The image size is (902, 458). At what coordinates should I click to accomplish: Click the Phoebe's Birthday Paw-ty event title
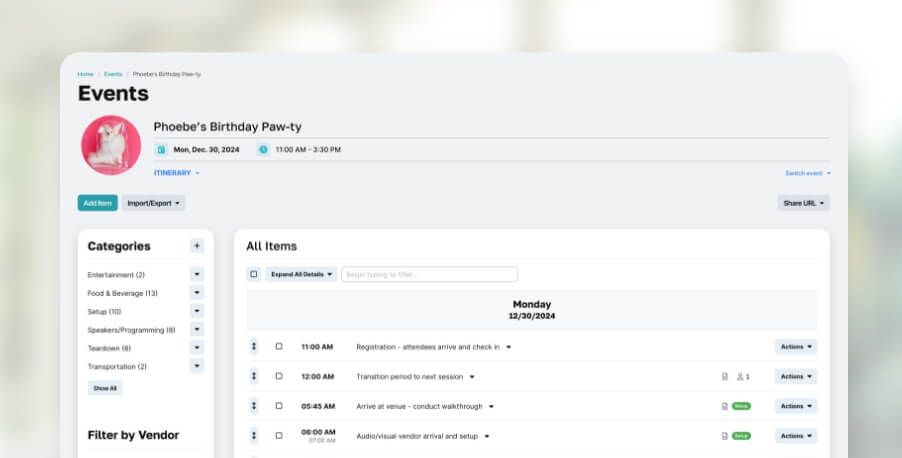click(227, 127)
